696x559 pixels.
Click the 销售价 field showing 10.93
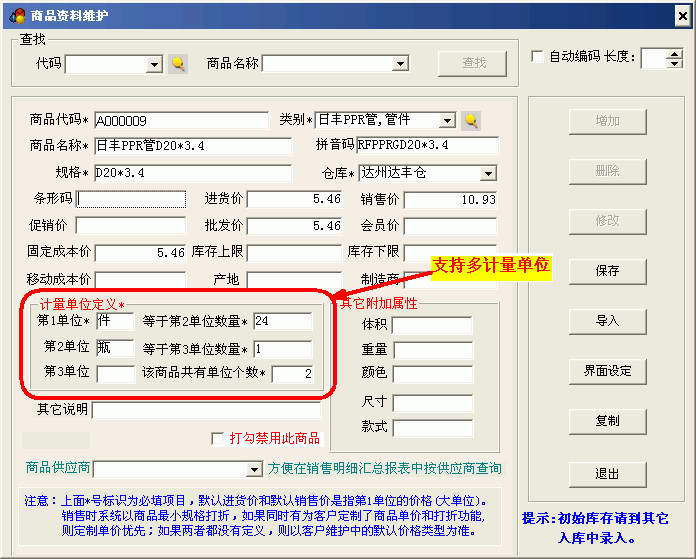pyautogui.click(x=450, y=200)
